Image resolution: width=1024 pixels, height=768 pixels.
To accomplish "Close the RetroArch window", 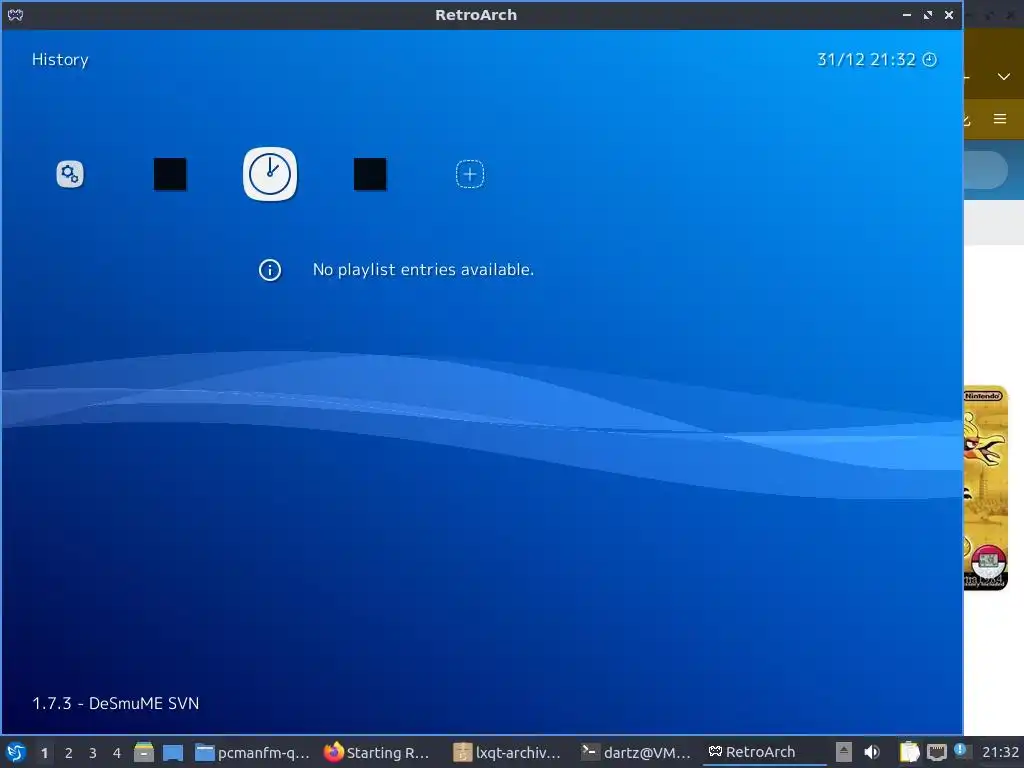I will click(x=949, y=14).
